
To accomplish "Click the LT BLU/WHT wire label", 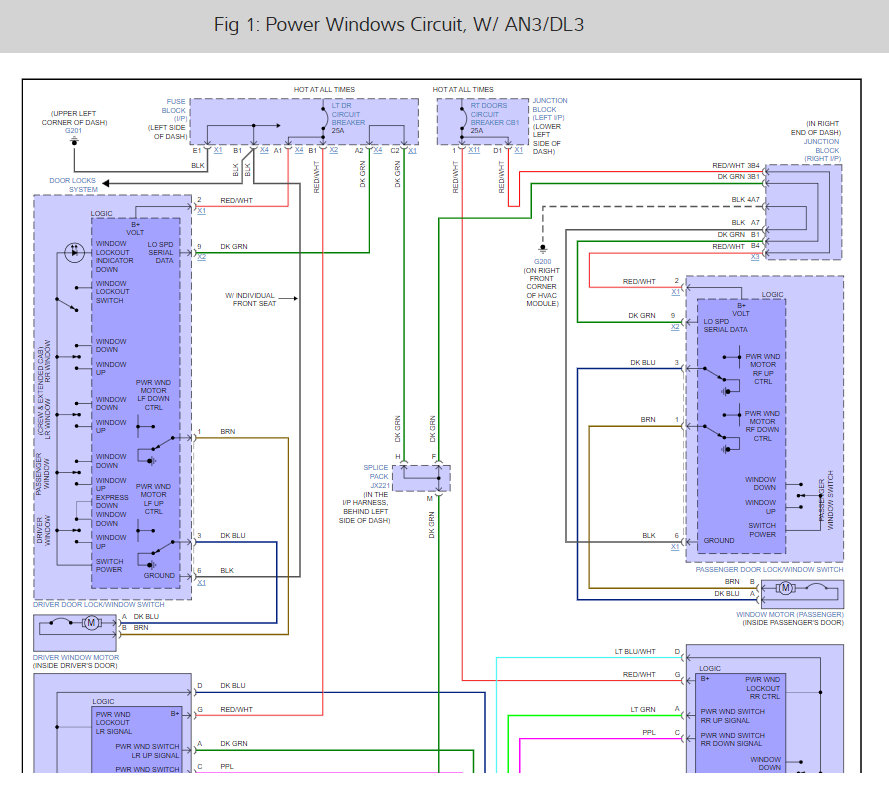I will (x=635, y=652).
